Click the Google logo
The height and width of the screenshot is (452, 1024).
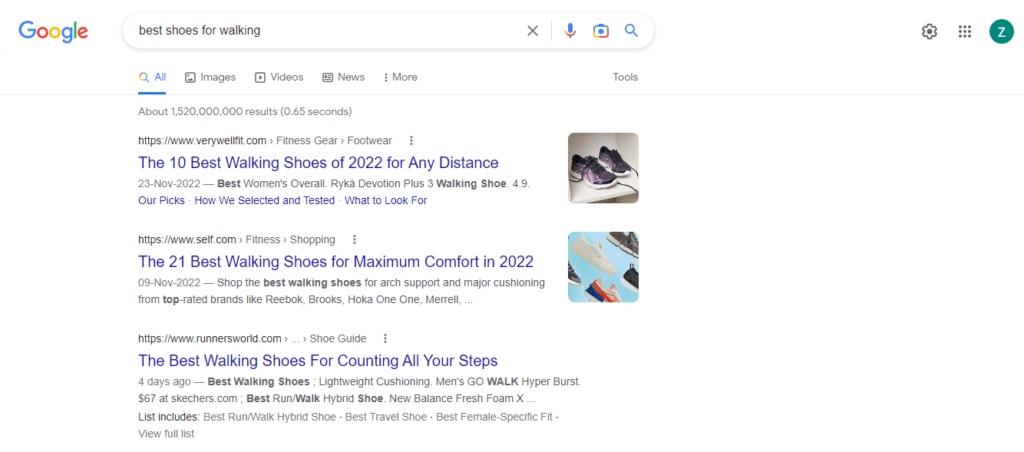[x=54, y=31]
